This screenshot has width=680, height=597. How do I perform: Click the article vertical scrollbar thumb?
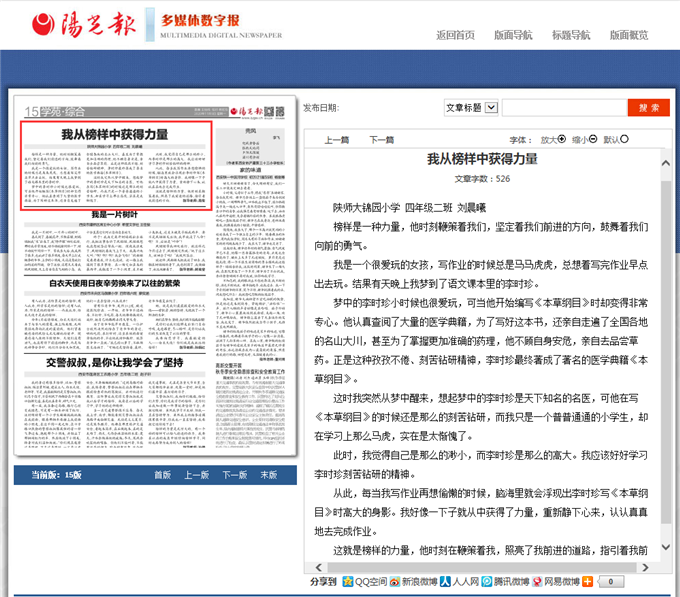coord(666,352)
